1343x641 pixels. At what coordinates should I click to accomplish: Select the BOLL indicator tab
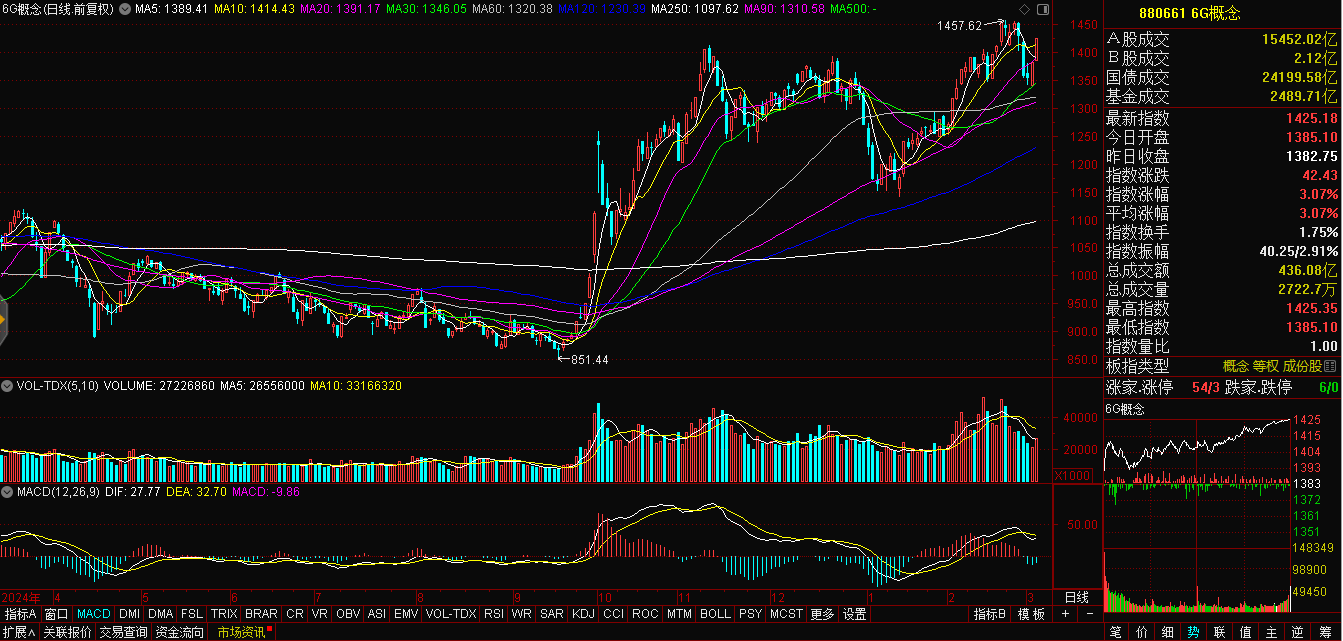pyautogui.click(x=715, y=614)
